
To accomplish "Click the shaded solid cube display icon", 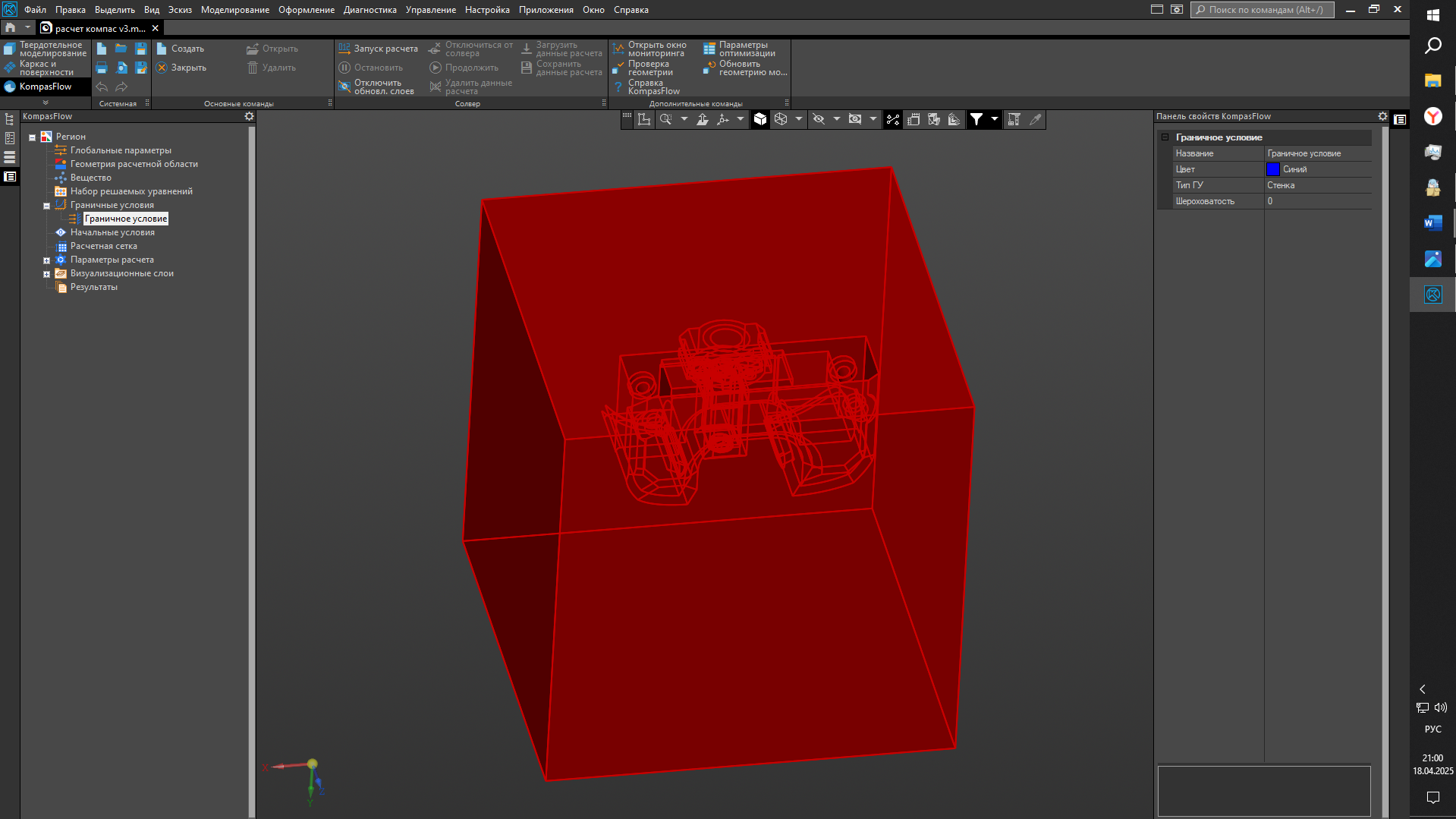I will (x=759, y=119).
